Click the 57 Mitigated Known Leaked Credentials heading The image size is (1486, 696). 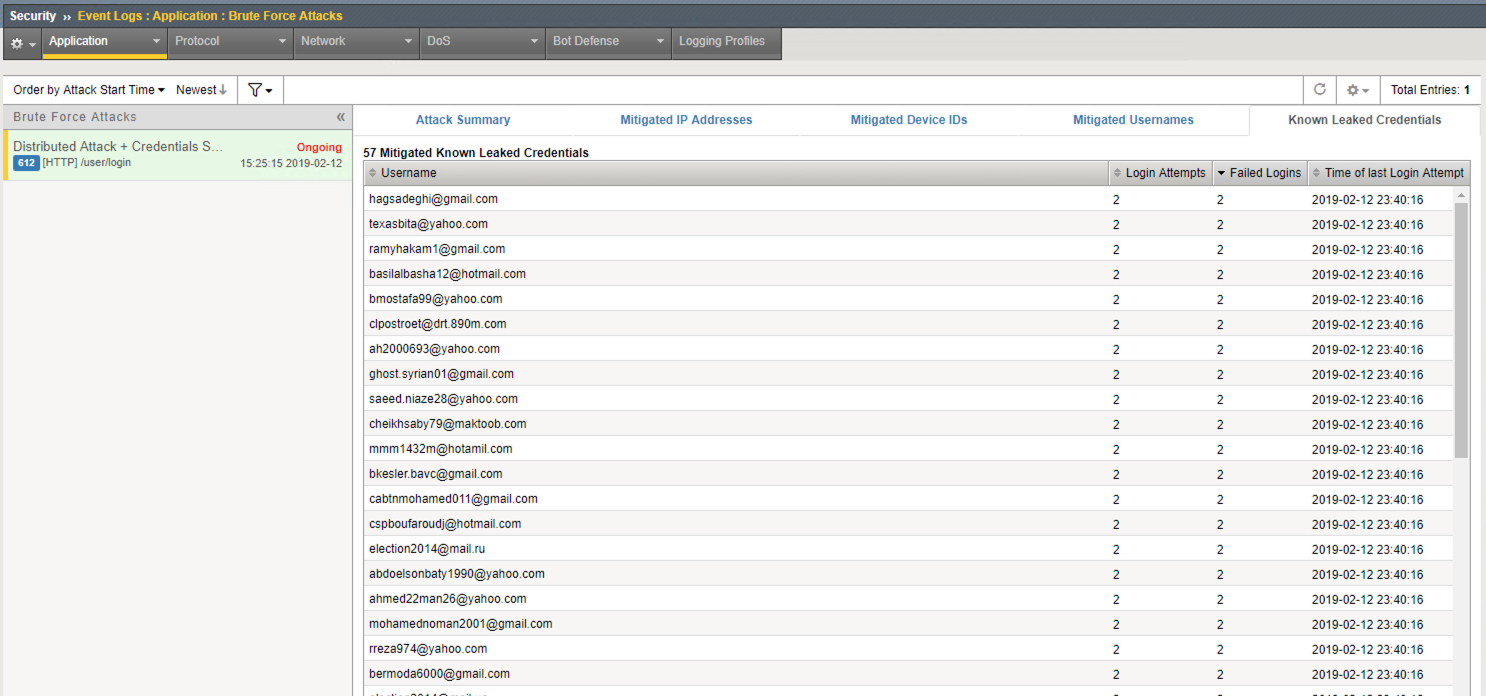tap(476, 153)
